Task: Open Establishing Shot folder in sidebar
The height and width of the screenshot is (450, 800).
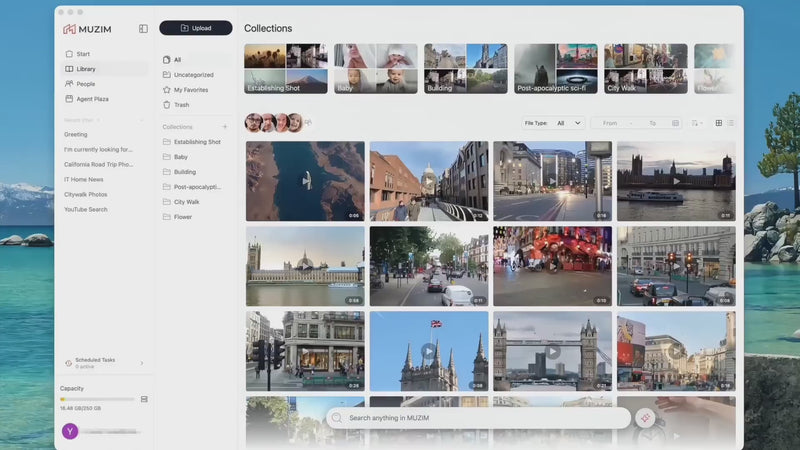Action: point(197,142)
